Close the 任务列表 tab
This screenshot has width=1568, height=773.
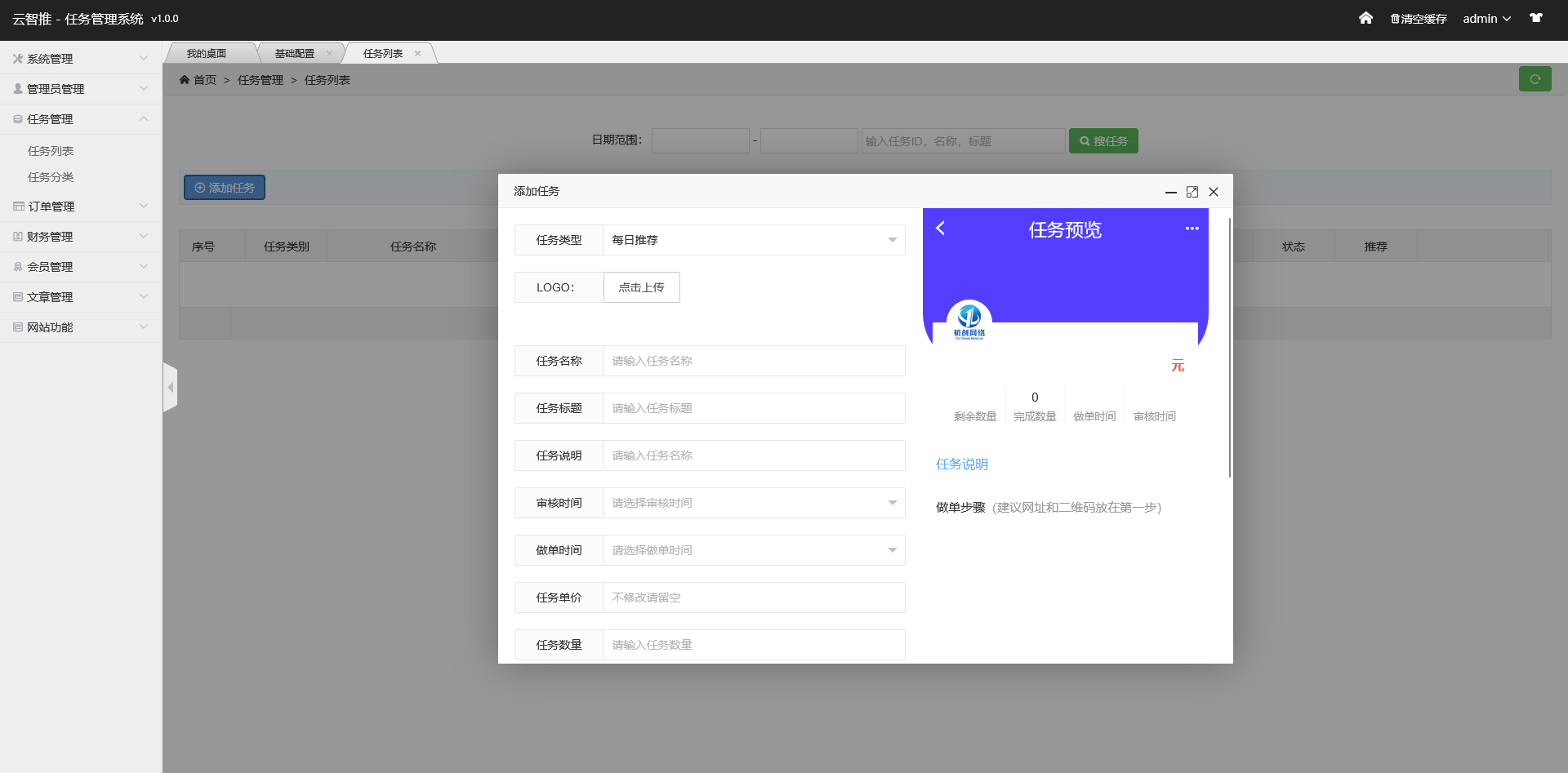(418, 54)
